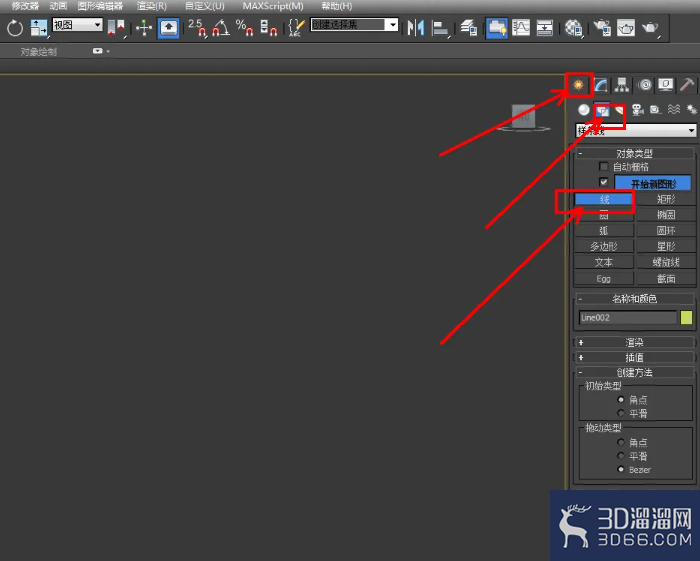
Task: Select 角点 under 初始类型
Action: point(621,399)
